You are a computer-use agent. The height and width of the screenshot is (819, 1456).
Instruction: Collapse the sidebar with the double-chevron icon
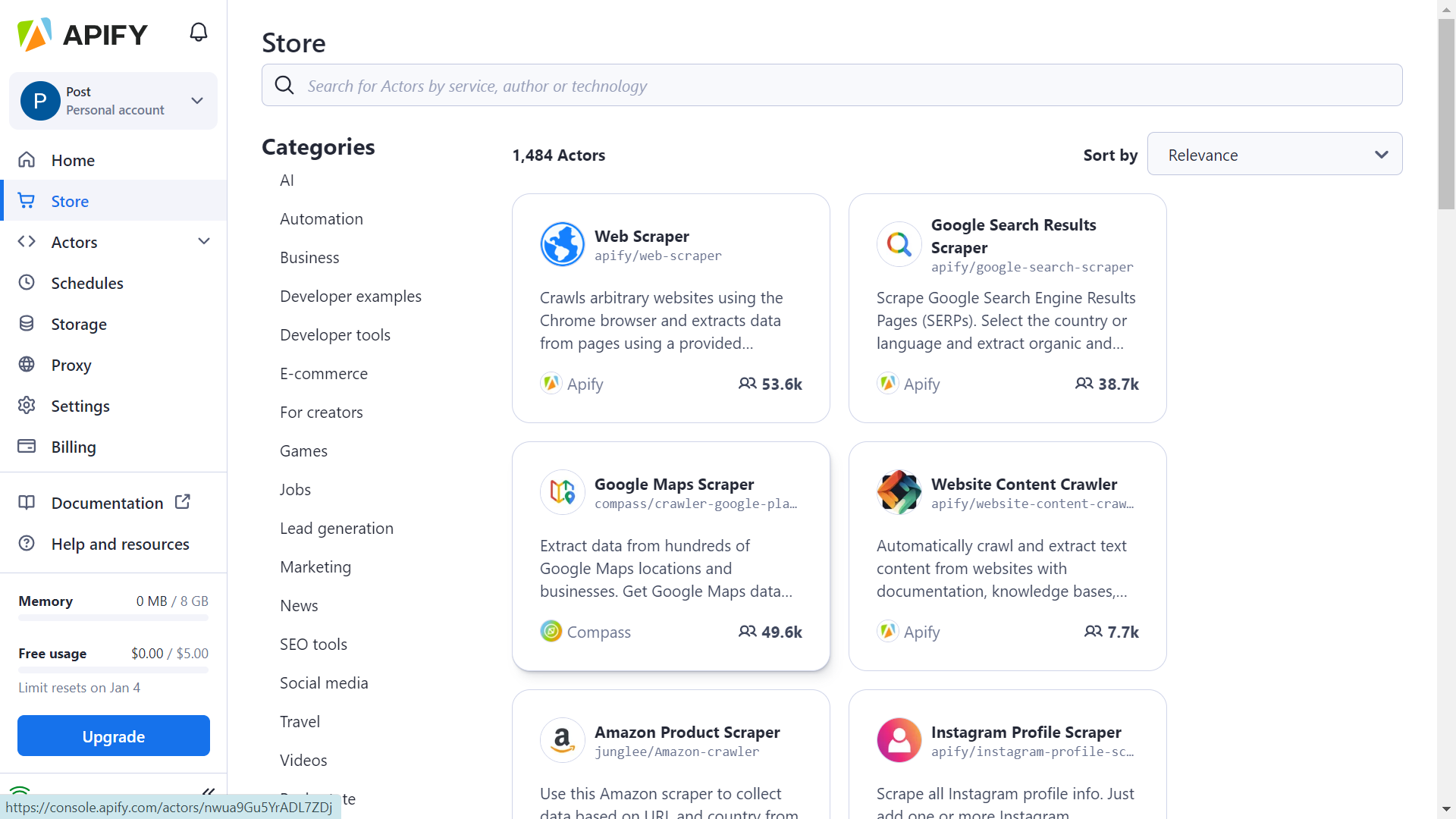[x=208, y=792]
